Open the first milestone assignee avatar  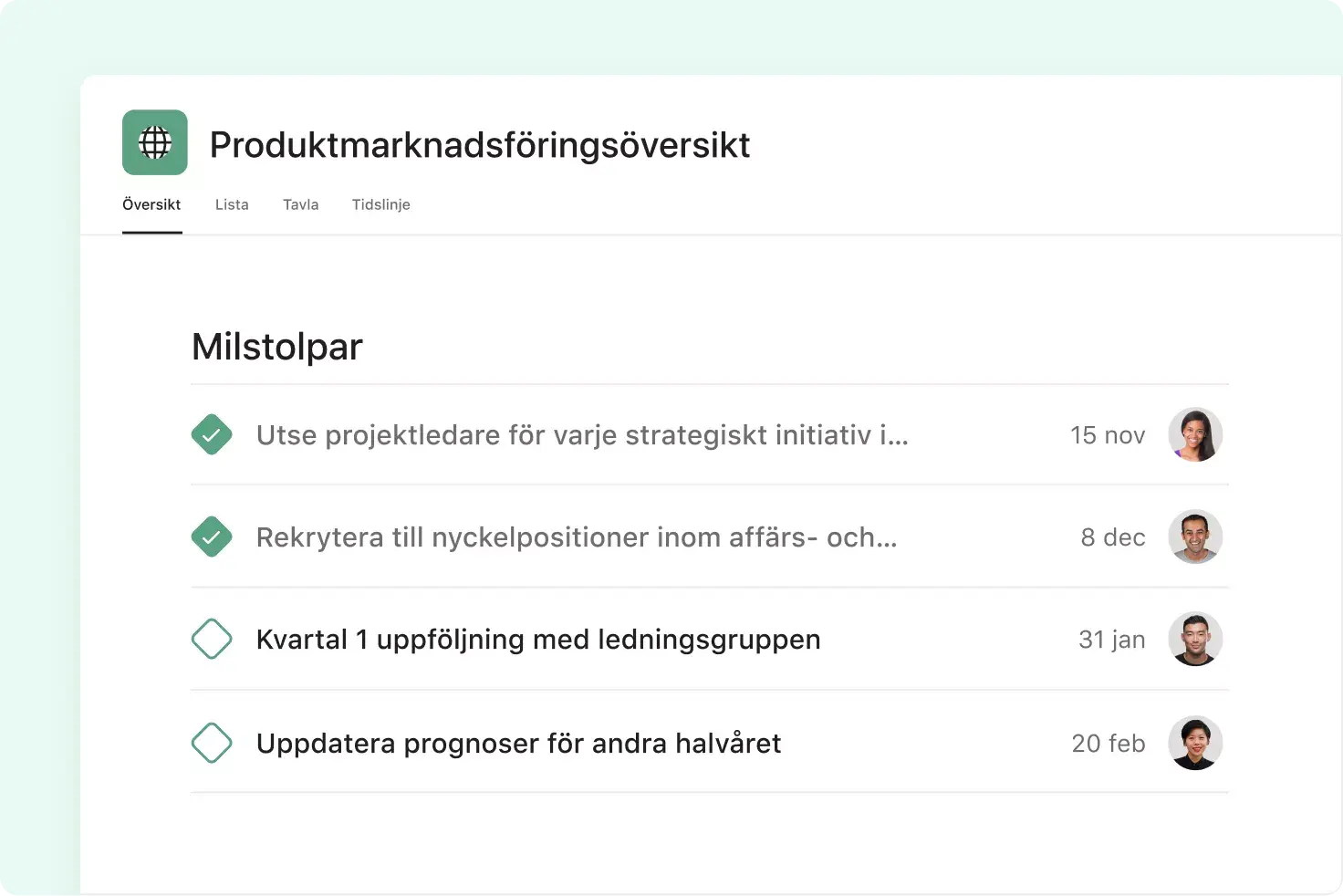[1195, 434]
